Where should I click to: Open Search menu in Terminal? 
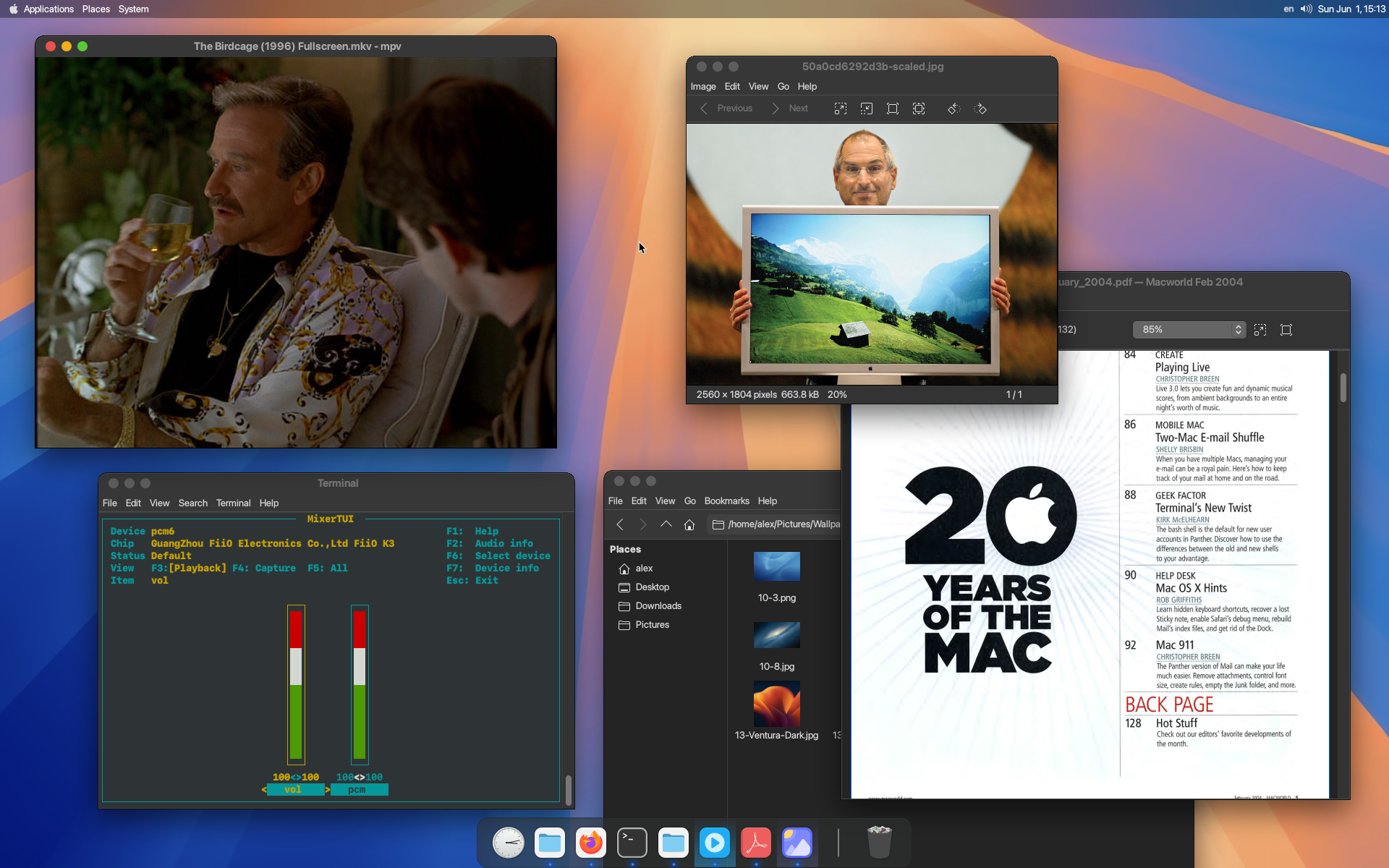click(x=192, y=503)
